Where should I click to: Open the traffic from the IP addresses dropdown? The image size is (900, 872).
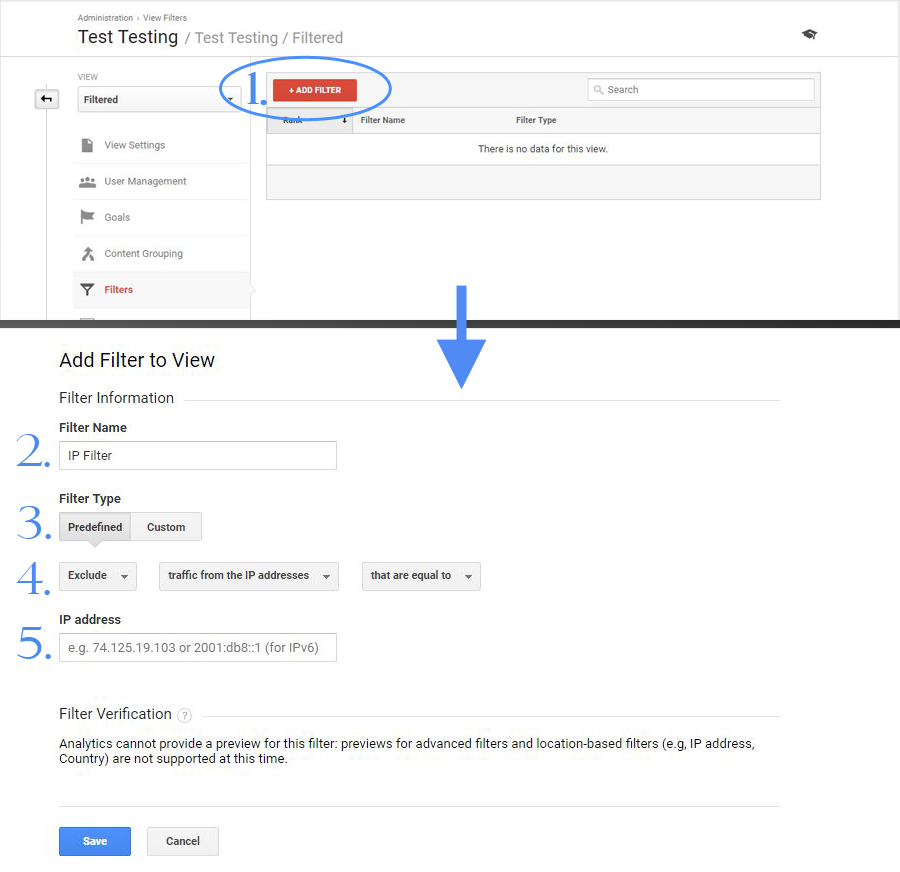[x=248, y=576]
